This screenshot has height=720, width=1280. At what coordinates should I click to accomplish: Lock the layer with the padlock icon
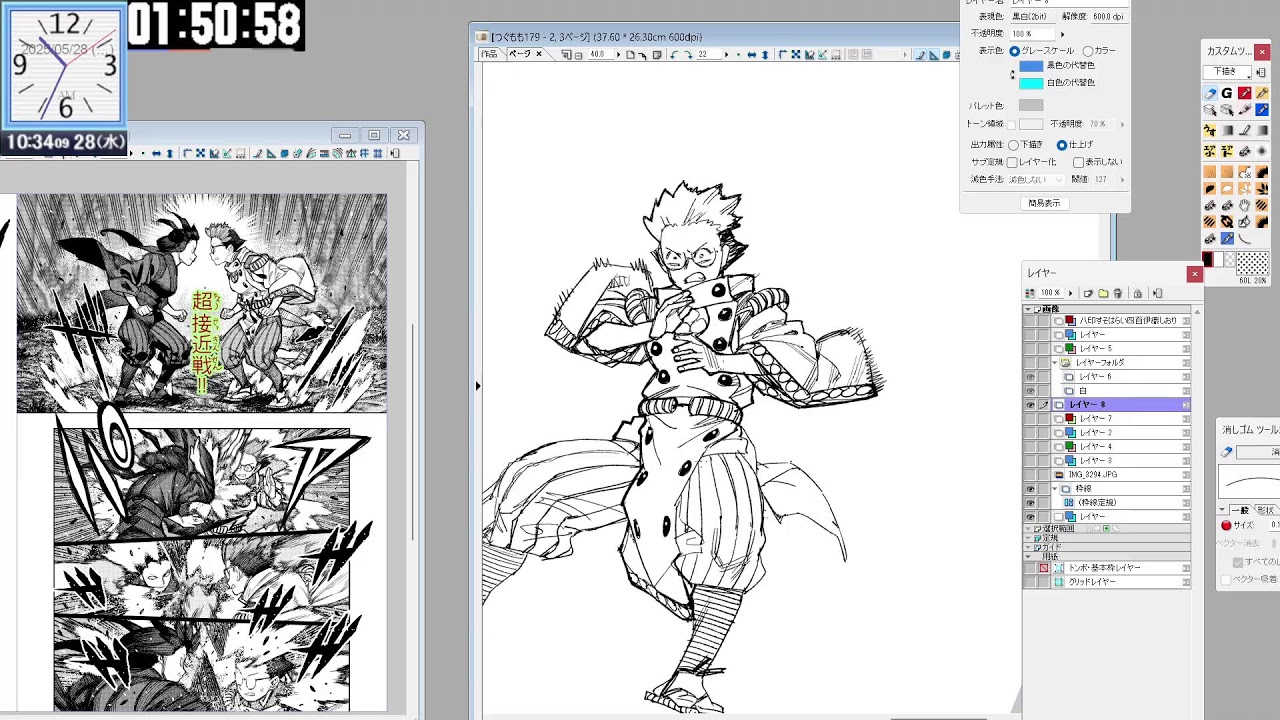tap(1137, 293)
